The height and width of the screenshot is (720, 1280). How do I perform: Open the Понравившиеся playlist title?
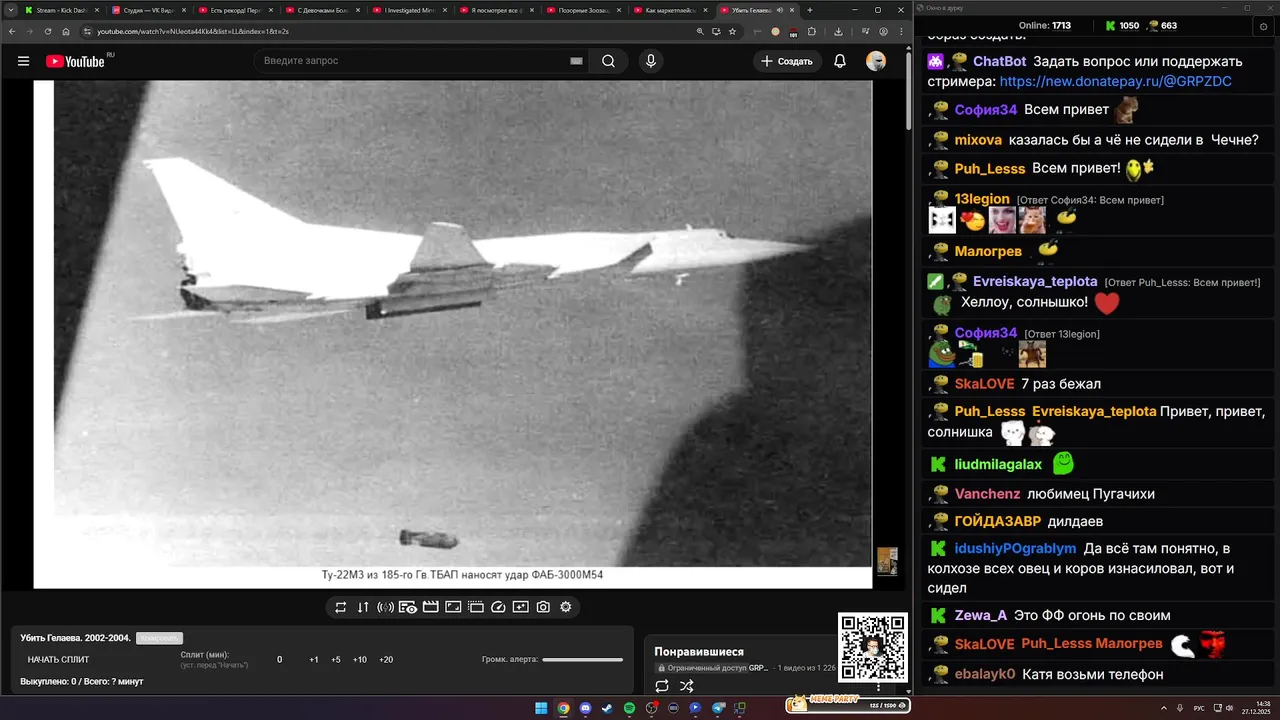(x=699, y=652)
